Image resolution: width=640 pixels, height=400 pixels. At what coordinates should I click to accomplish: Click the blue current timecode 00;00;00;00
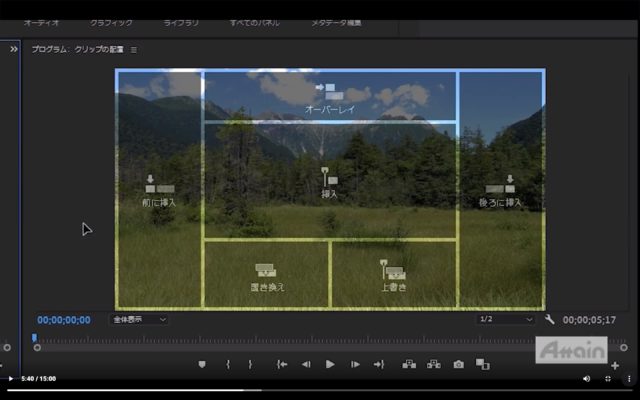click(64, 320)
